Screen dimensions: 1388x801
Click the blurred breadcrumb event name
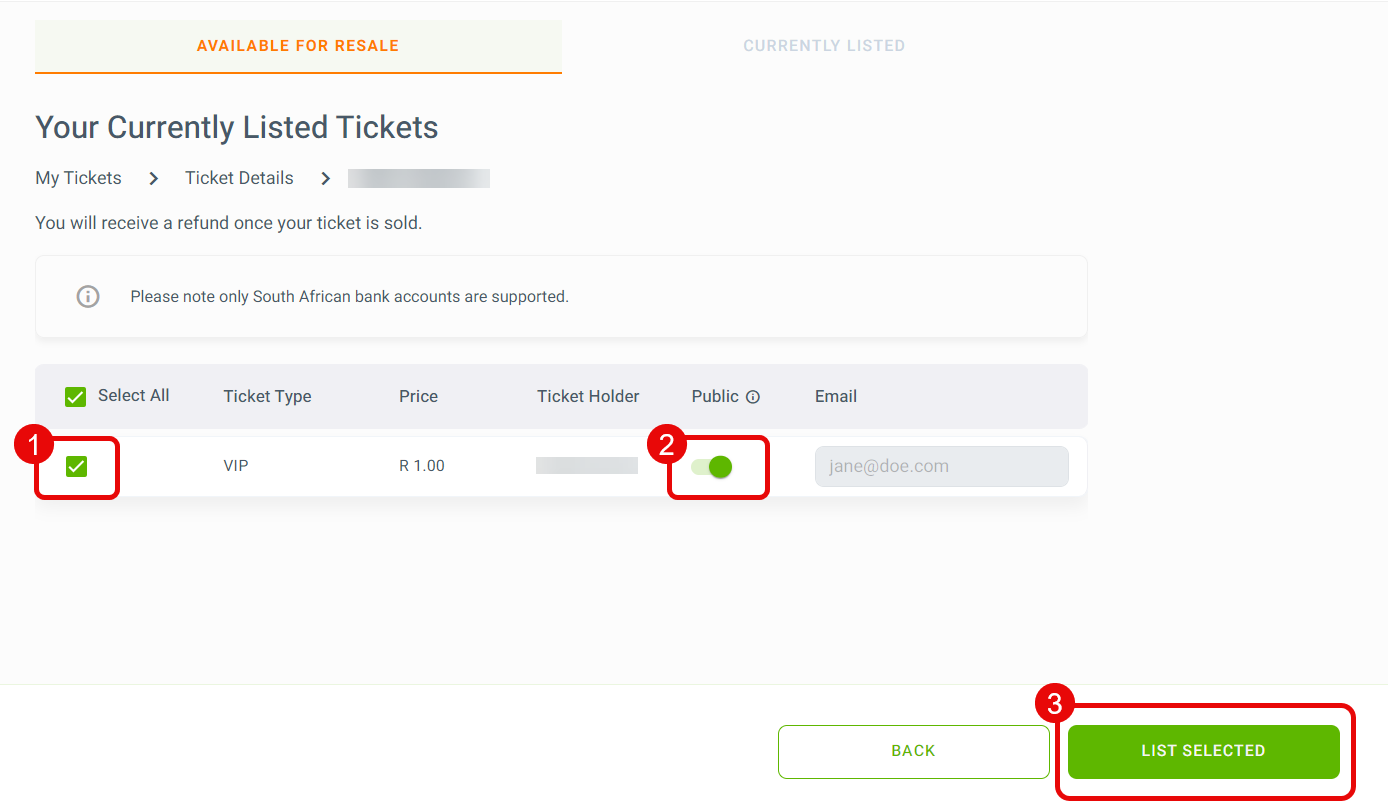[x=419, y=179]
